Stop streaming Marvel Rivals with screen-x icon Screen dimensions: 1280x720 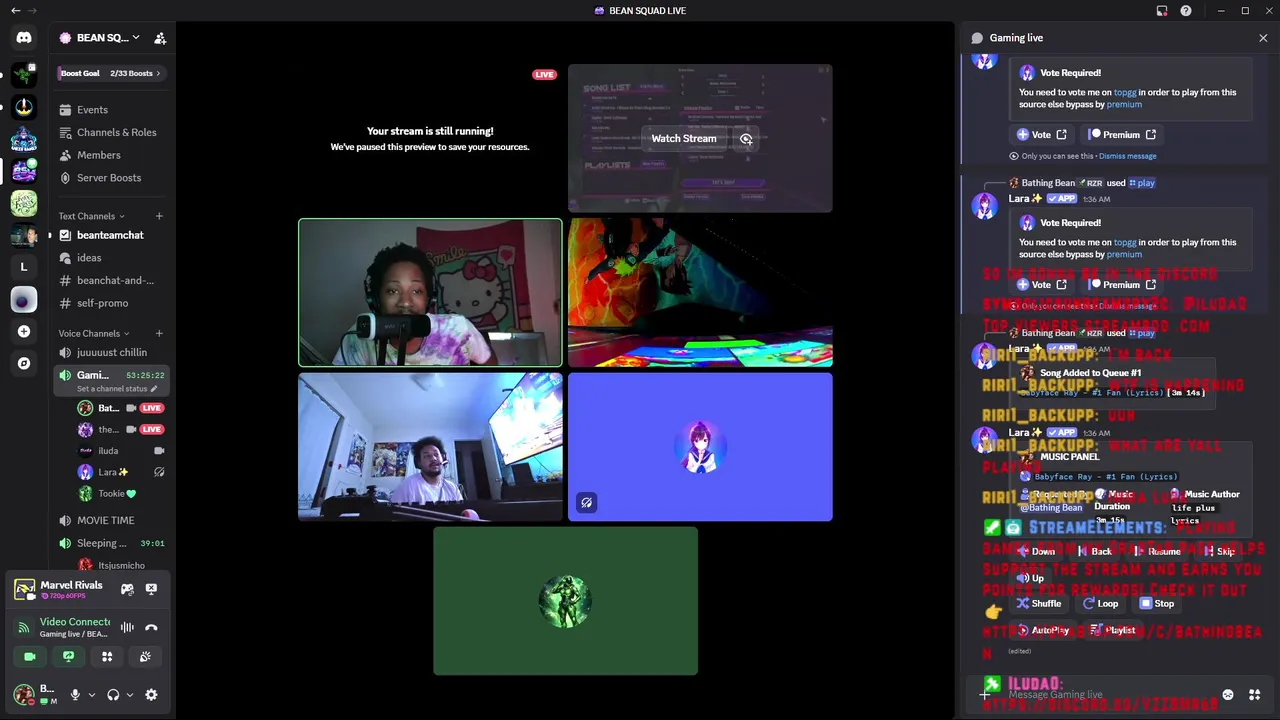(151, 589)
